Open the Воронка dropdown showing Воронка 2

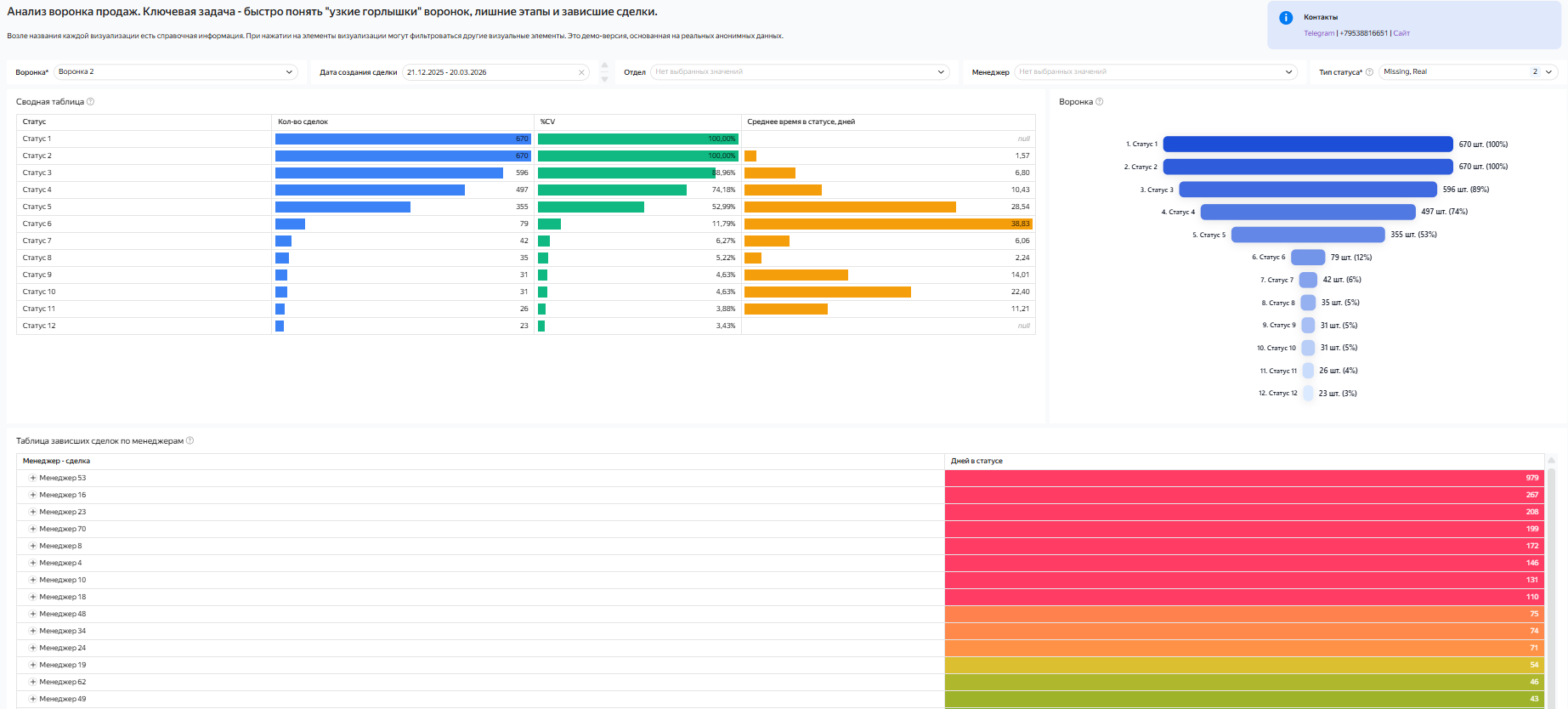tap(176, 72)
